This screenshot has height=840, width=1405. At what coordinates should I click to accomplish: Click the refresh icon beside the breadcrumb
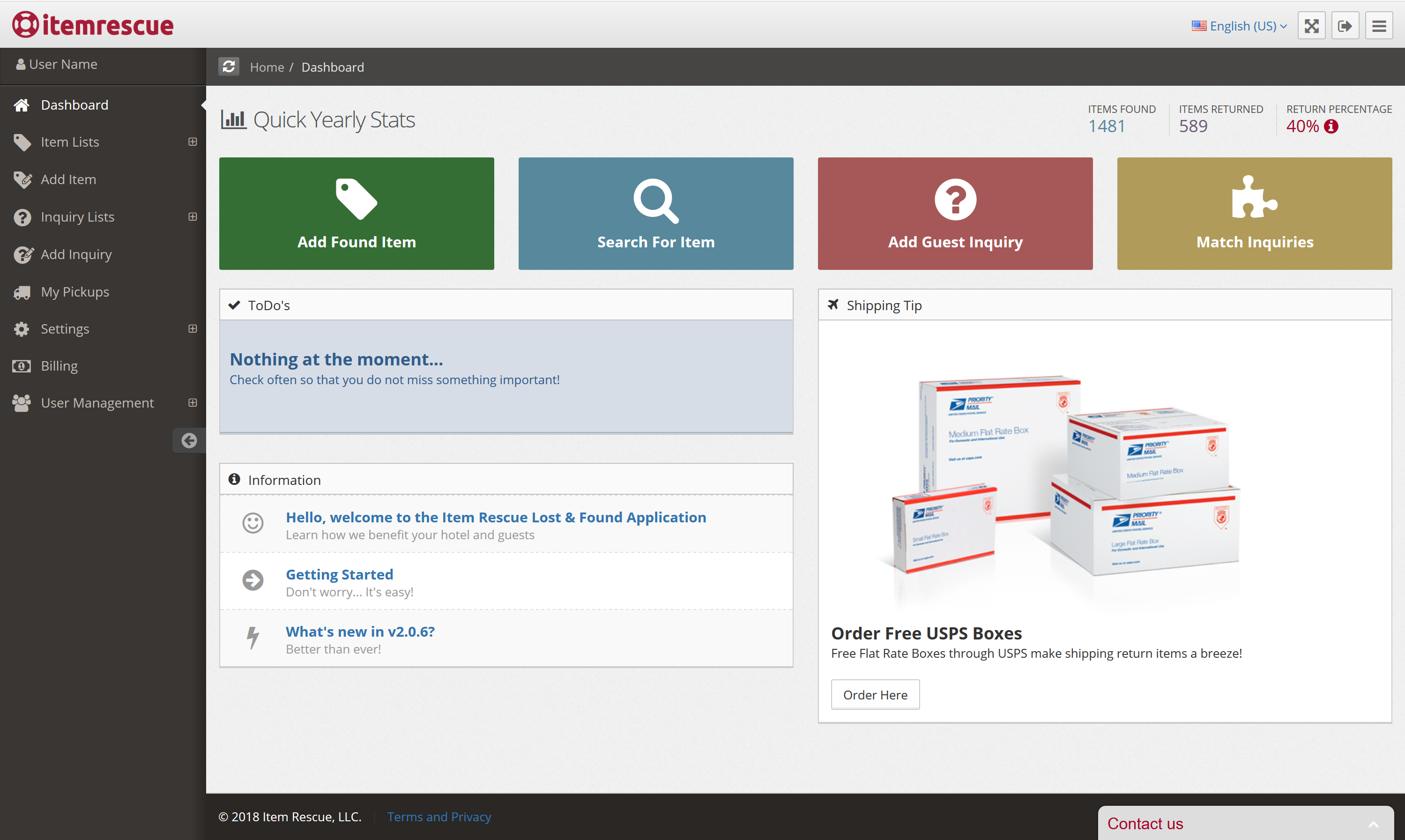[x=229, y=66]
